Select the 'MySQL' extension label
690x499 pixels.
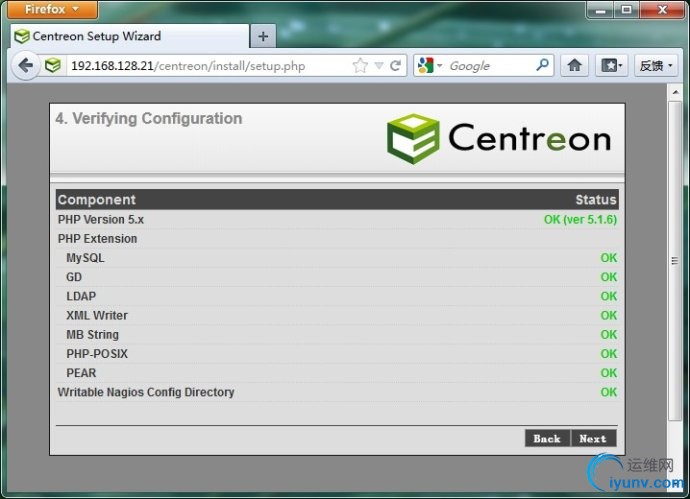click(x=85, y=258)
